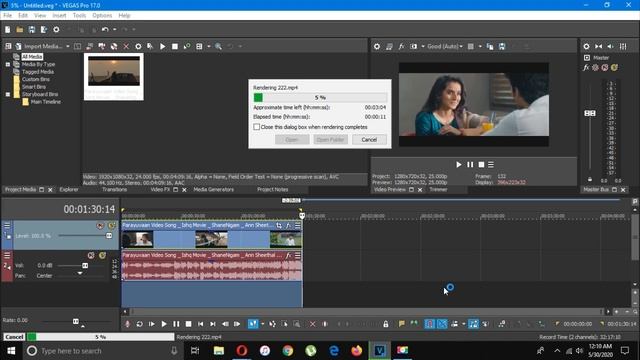Click Master FX icon in Master Bus

tap(586, 67)
